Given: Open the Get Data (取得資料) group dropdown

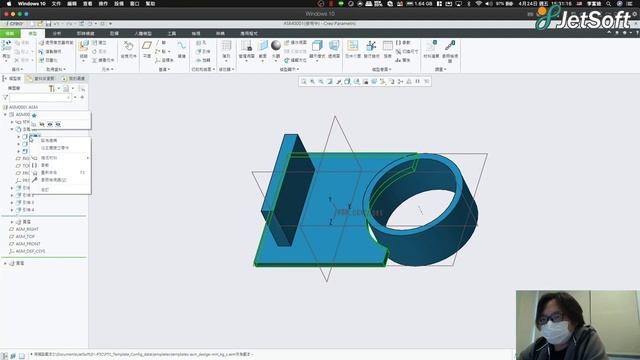Looking at the screenshot, I should [56, 69].
